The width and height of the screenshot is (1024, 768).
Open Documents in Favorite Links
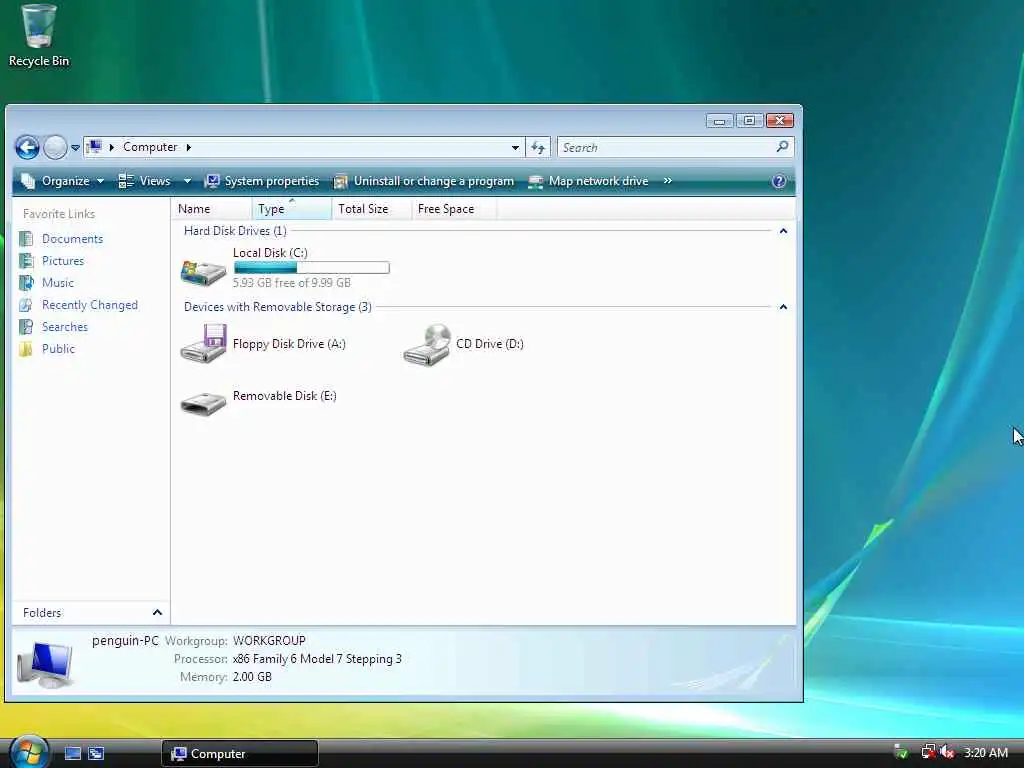coord(72,239)
